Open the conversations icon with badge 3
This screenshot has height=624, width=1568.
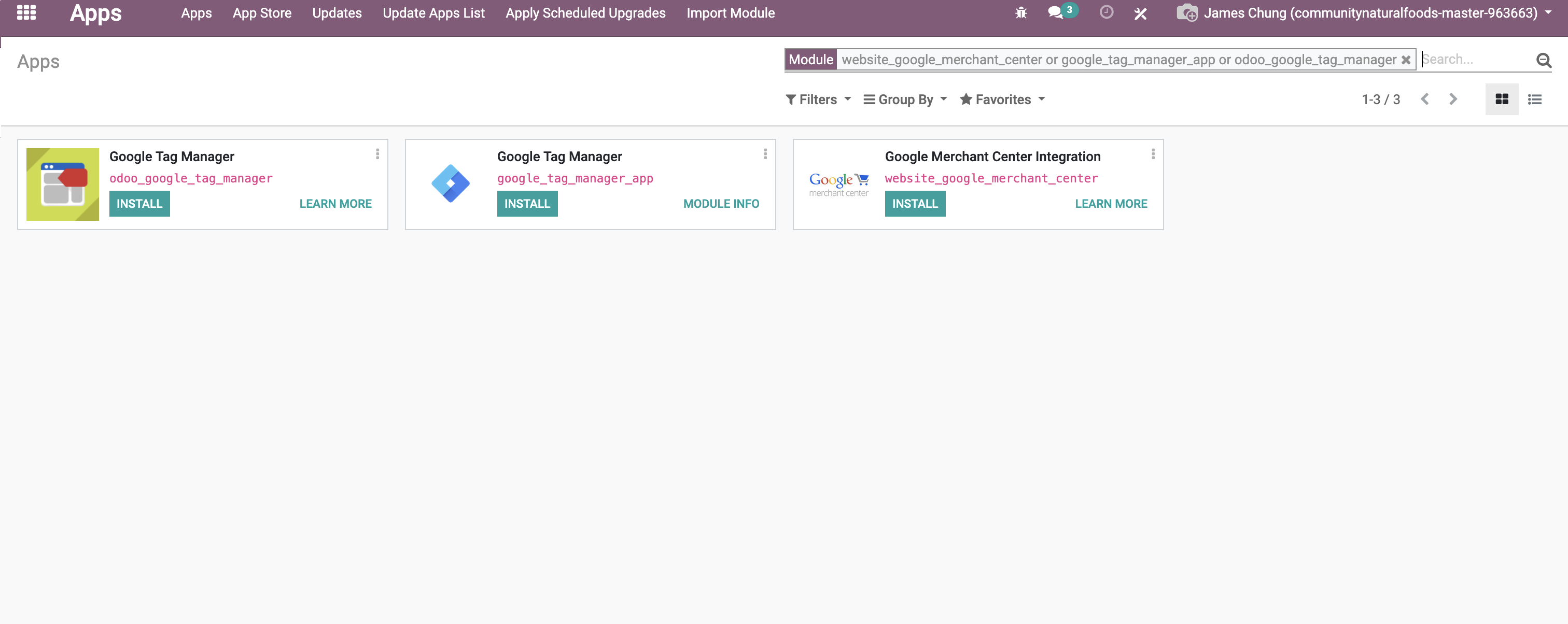1062,12
